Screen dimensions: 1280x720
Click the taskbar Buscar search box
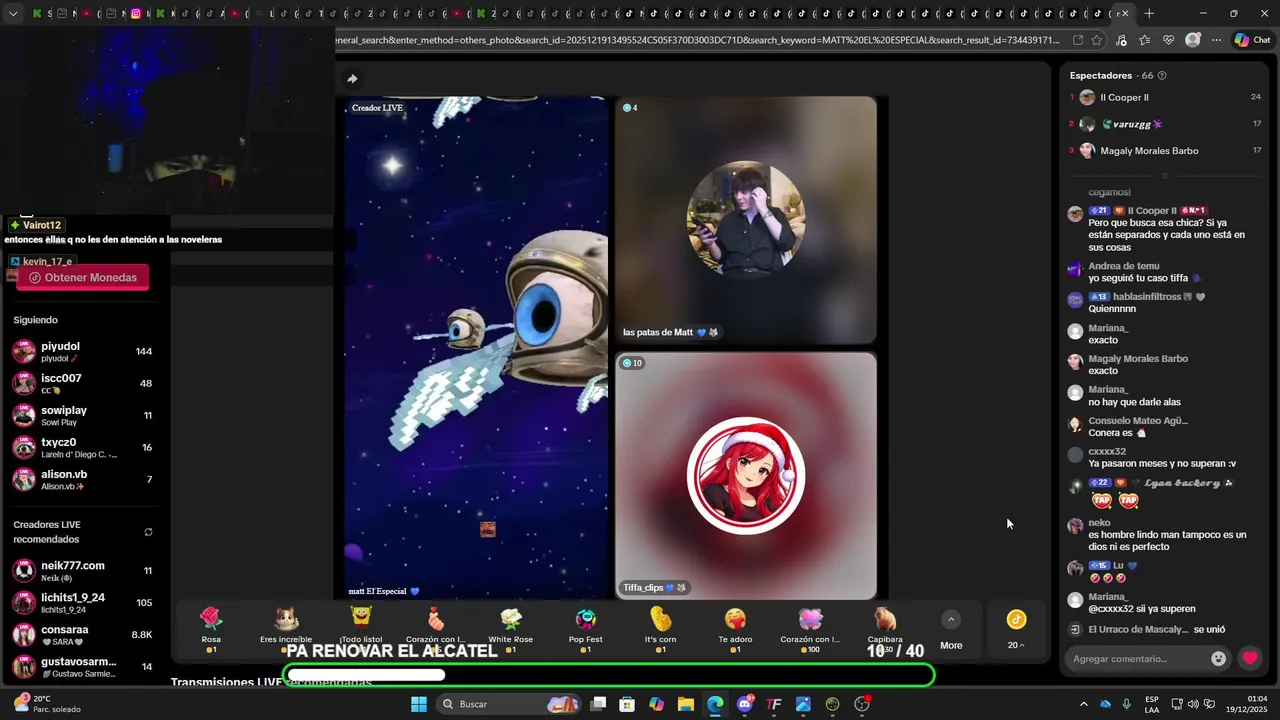tap(509, 704)
